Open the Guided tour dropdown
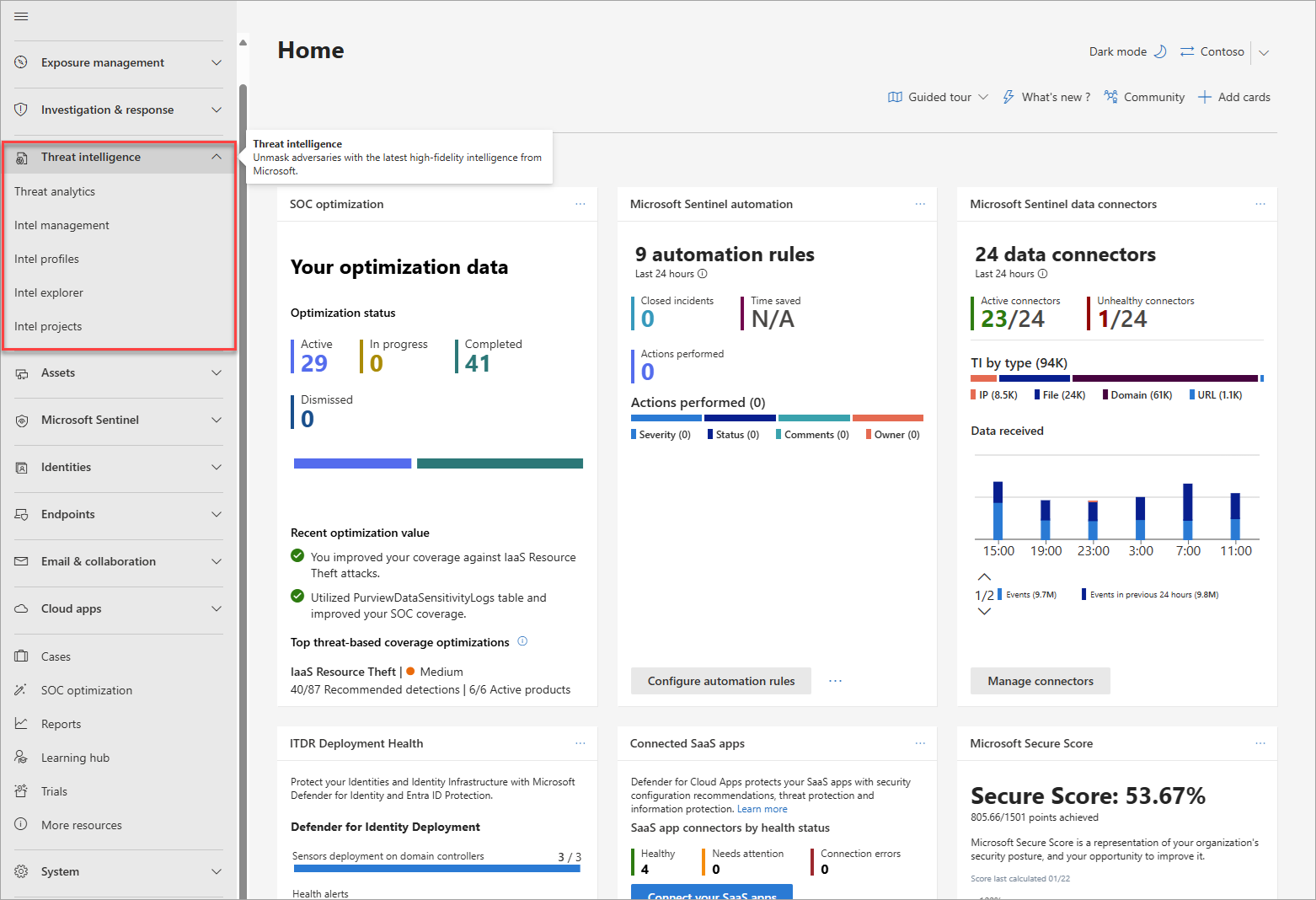Image resolution: width=1316 pixels, height=900 pixels. tap(982, 97)
